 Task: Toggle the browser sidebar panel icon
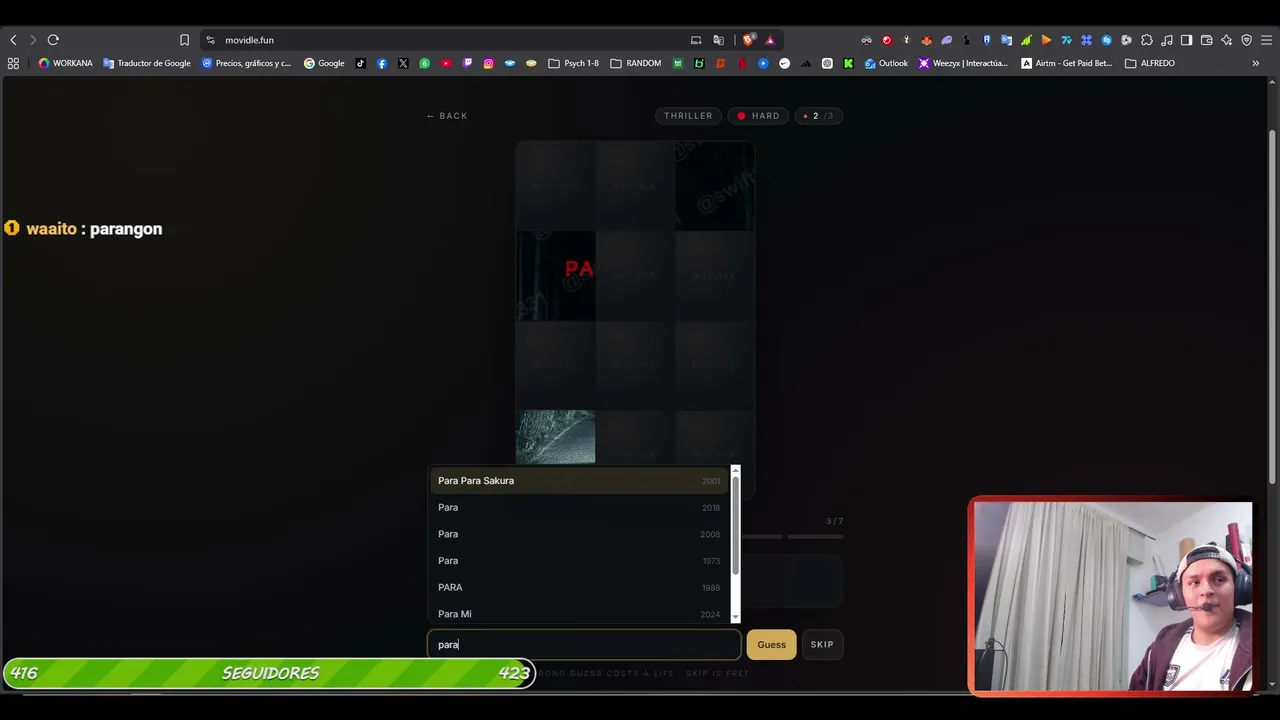pos(1186,40)
